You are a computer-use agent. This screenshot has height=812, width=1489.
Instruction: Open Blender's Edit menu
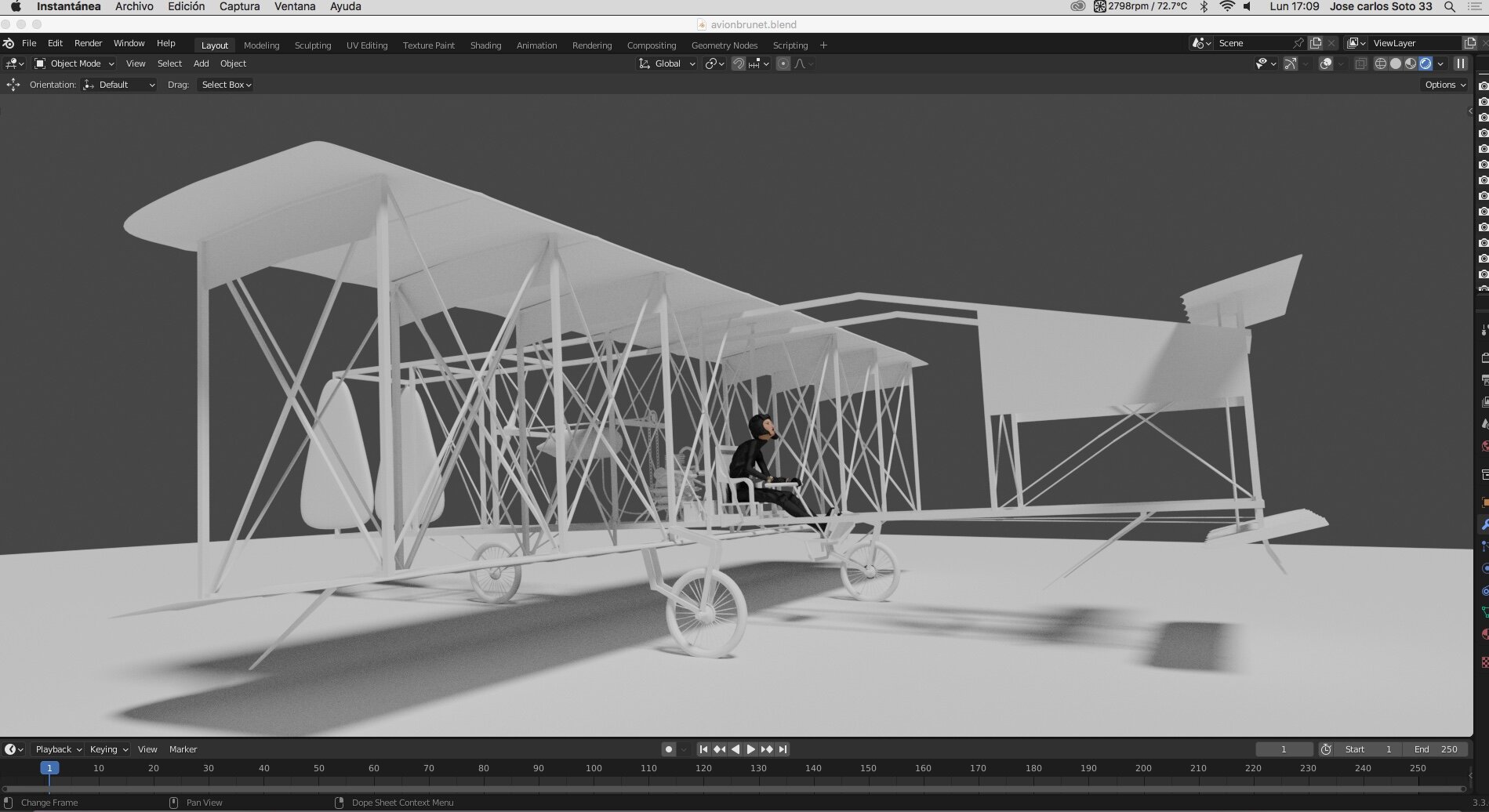(55, 43)
